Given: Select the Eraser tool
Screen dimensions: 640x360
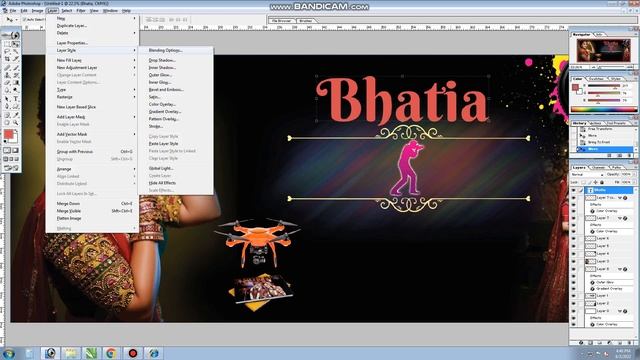Looking at the screenshot, I should tap(7, 82).
